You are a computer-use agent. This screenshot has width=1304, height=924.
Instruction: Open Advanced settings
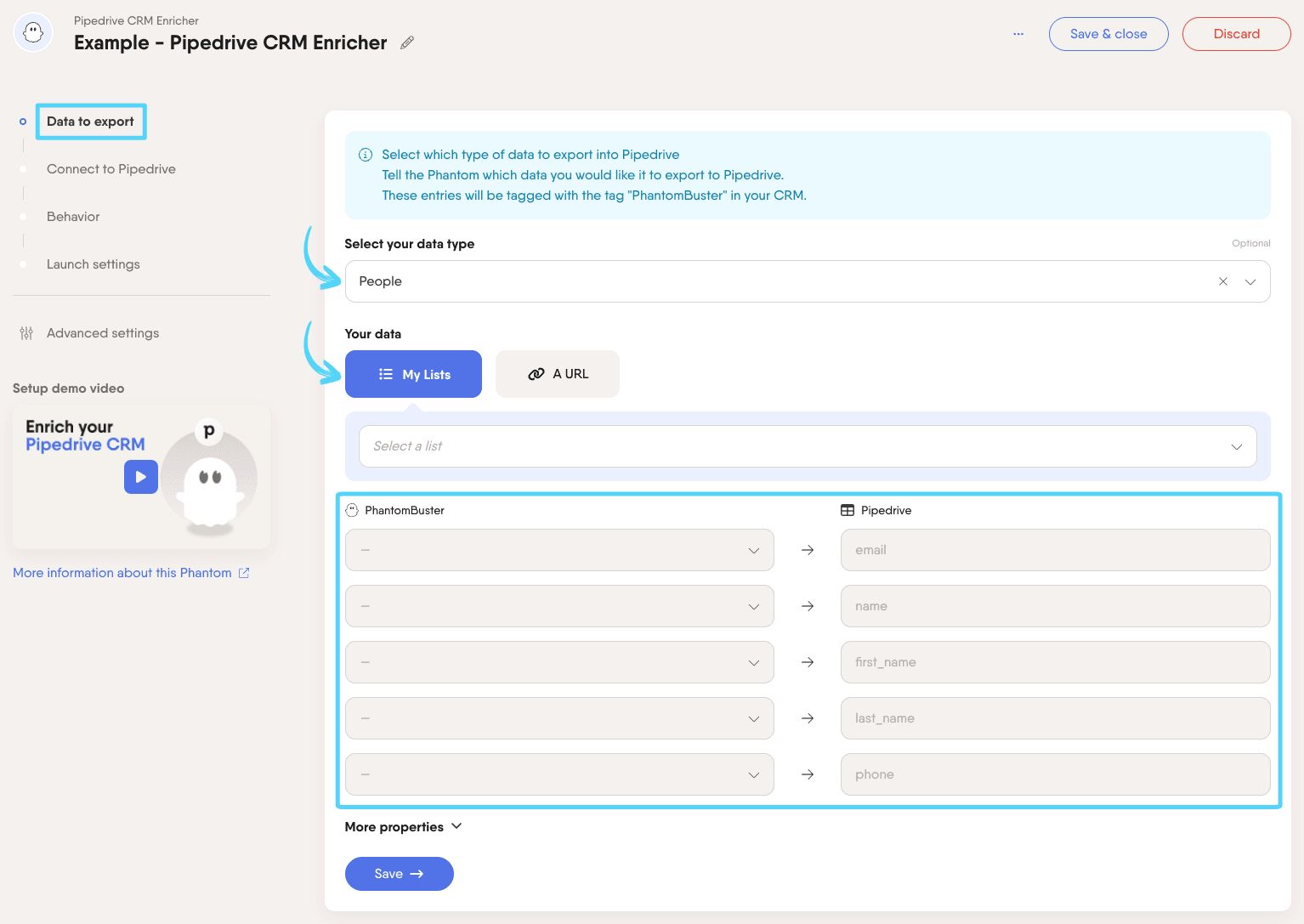pos(103,333)
